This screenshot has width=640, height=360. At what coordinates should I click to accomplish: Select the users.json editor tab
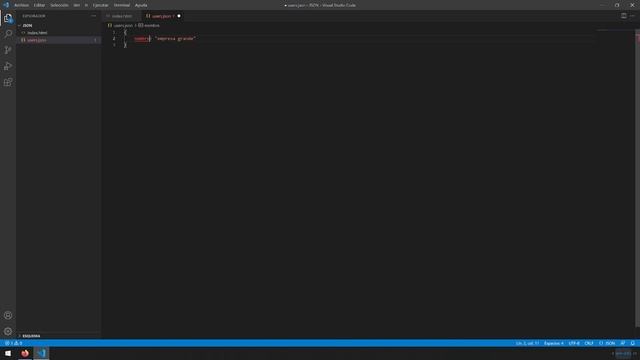162,16
